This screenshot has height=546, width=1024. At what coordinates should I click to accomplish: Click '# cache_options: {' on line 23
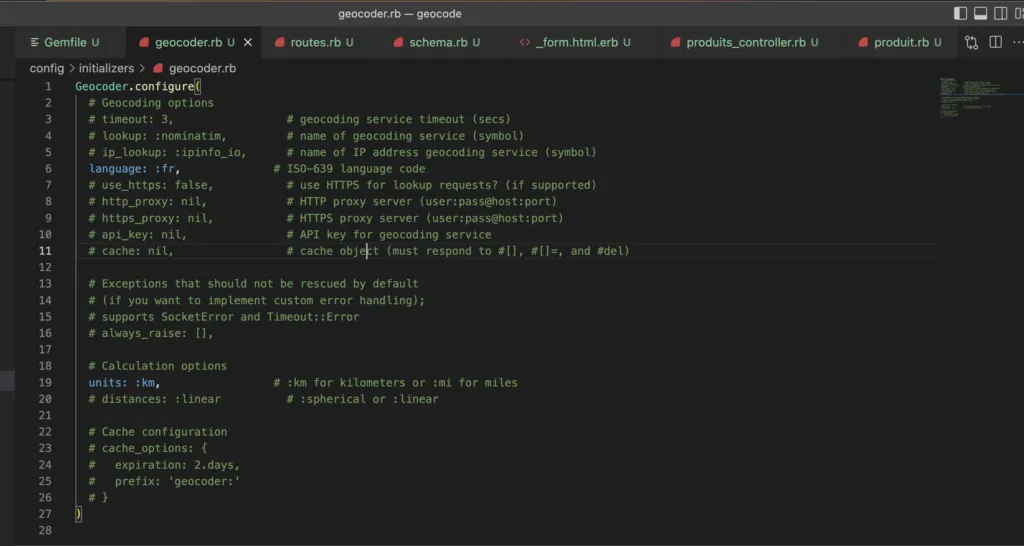148,448
